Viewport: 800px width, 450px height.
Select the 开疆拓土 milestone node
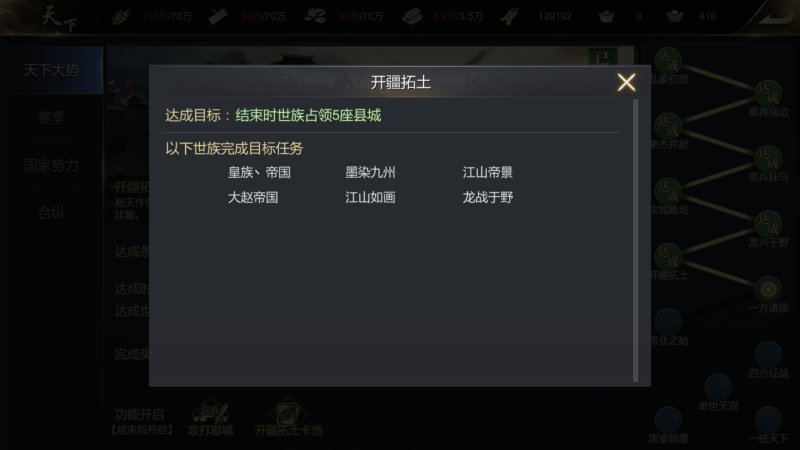pos(668,257)
